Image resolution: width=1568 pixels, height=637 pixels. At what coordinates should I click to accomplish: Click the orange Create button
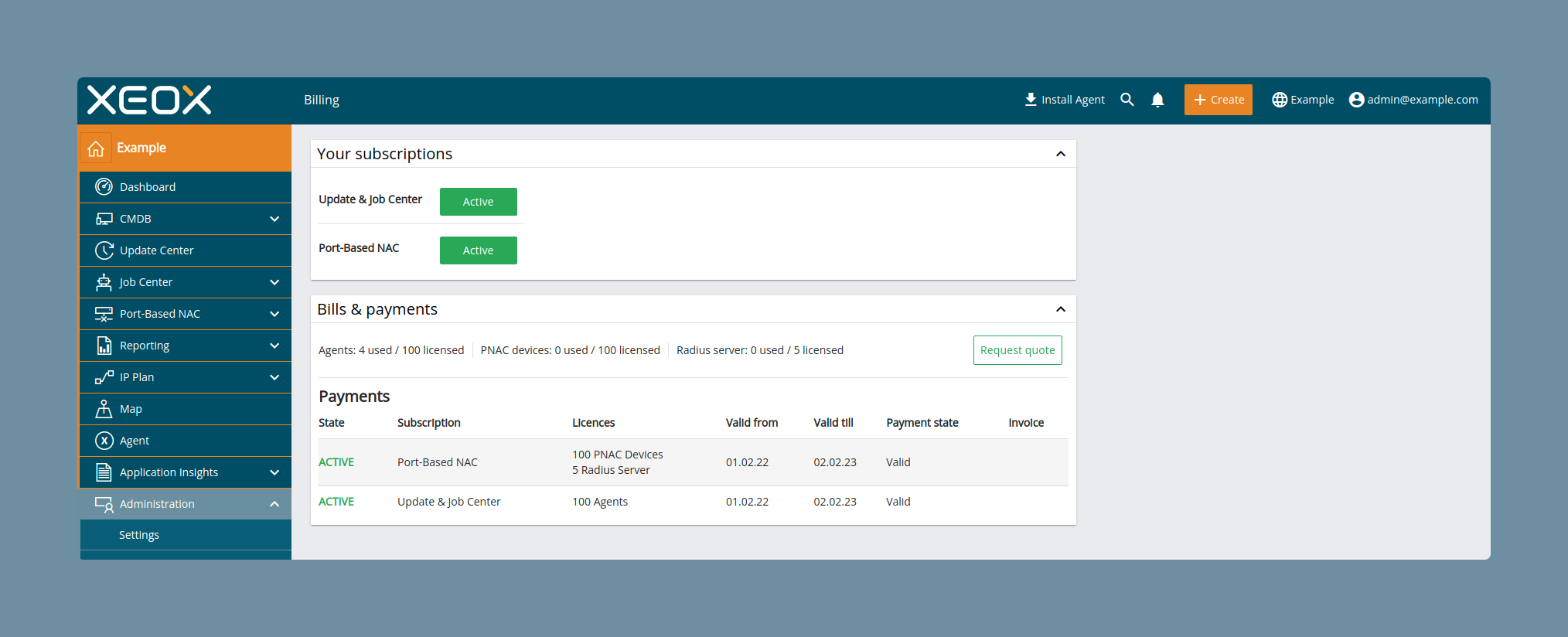pos(1219,100)
